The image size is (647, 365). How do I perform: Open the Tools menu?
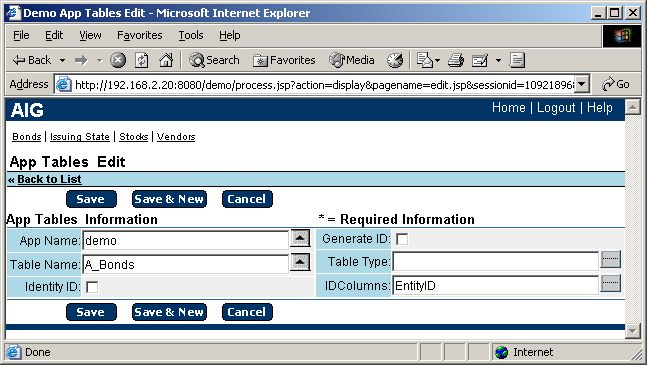click(x=191, y=35)
